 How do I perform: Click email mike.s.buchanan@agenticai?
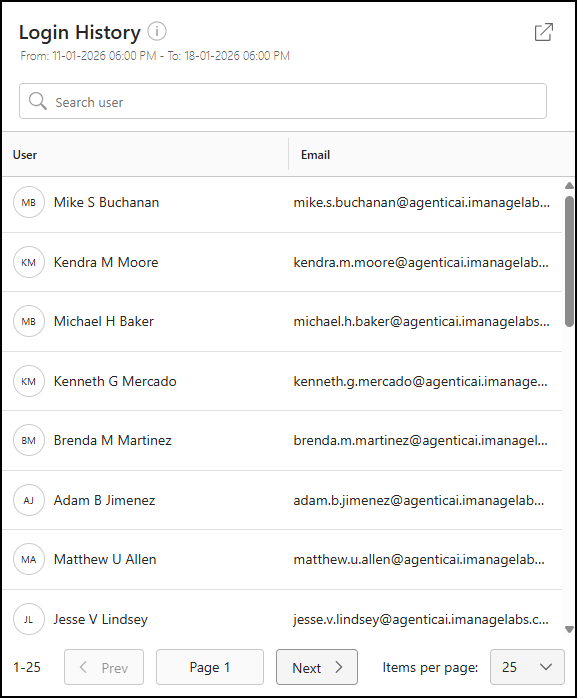coord(422,203)
